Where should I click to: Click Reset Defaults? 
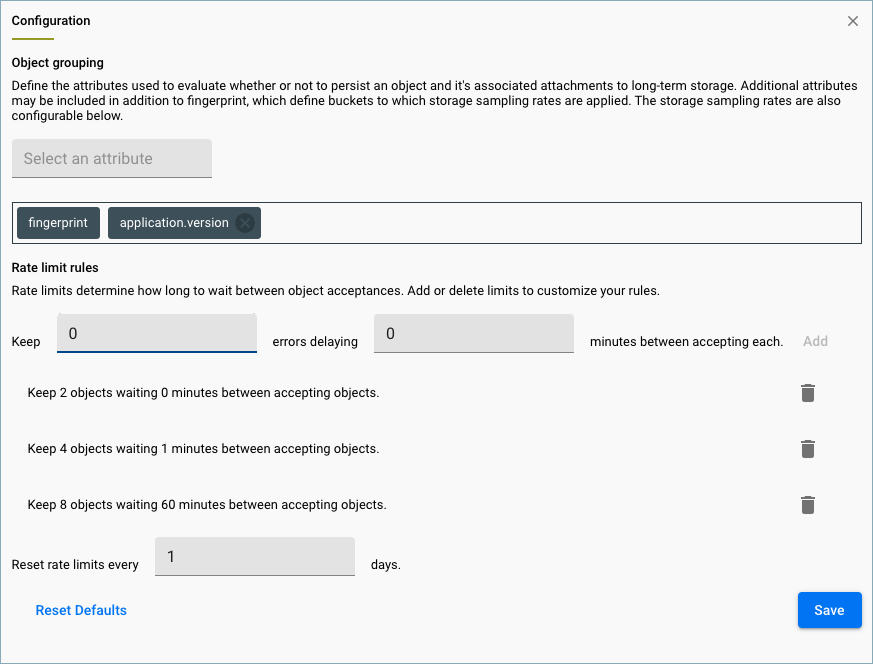81,610
